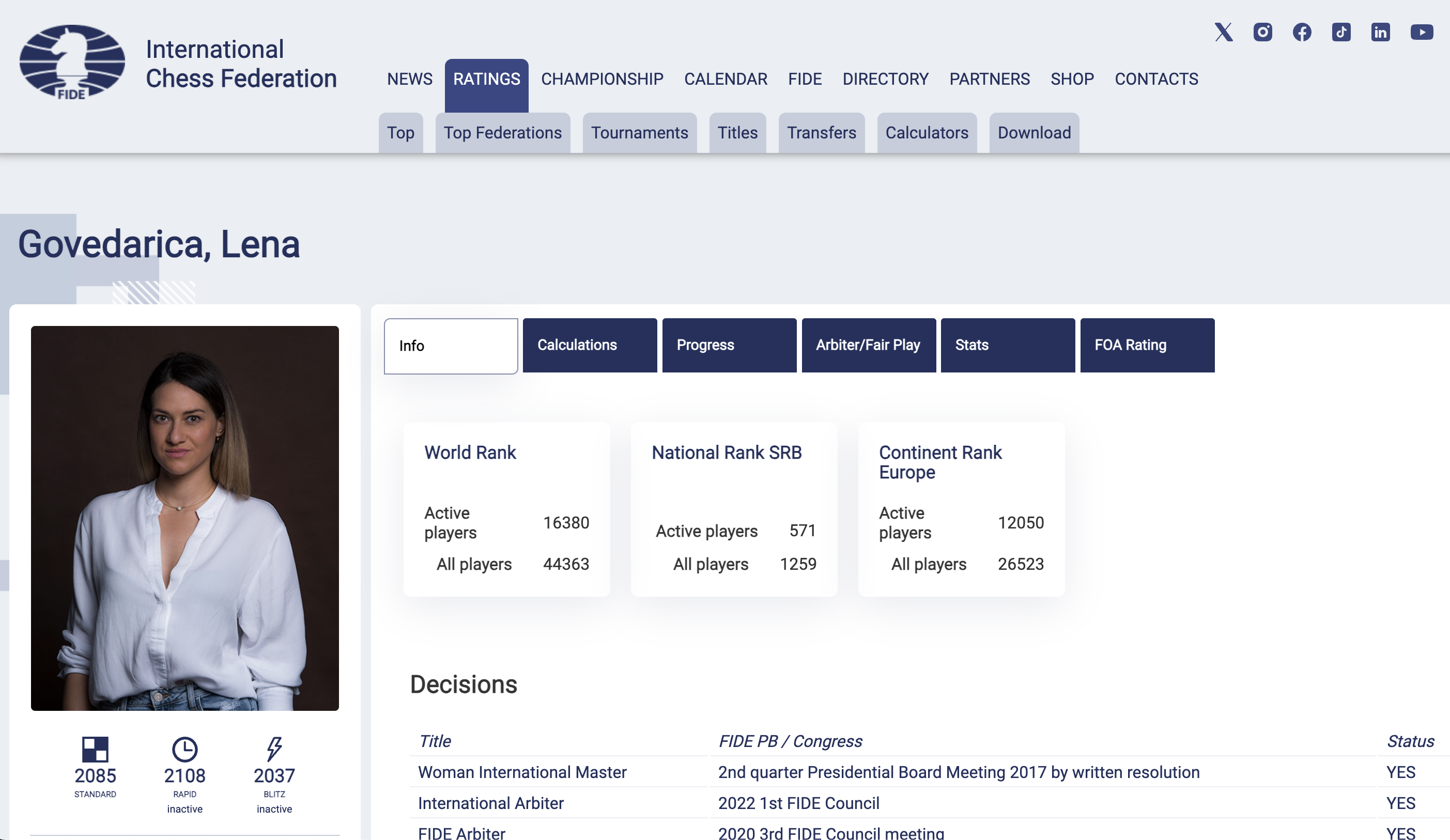Click the blitz rating value 2037
This screenshot has width=1450, height=840.
tap(274, 776)
